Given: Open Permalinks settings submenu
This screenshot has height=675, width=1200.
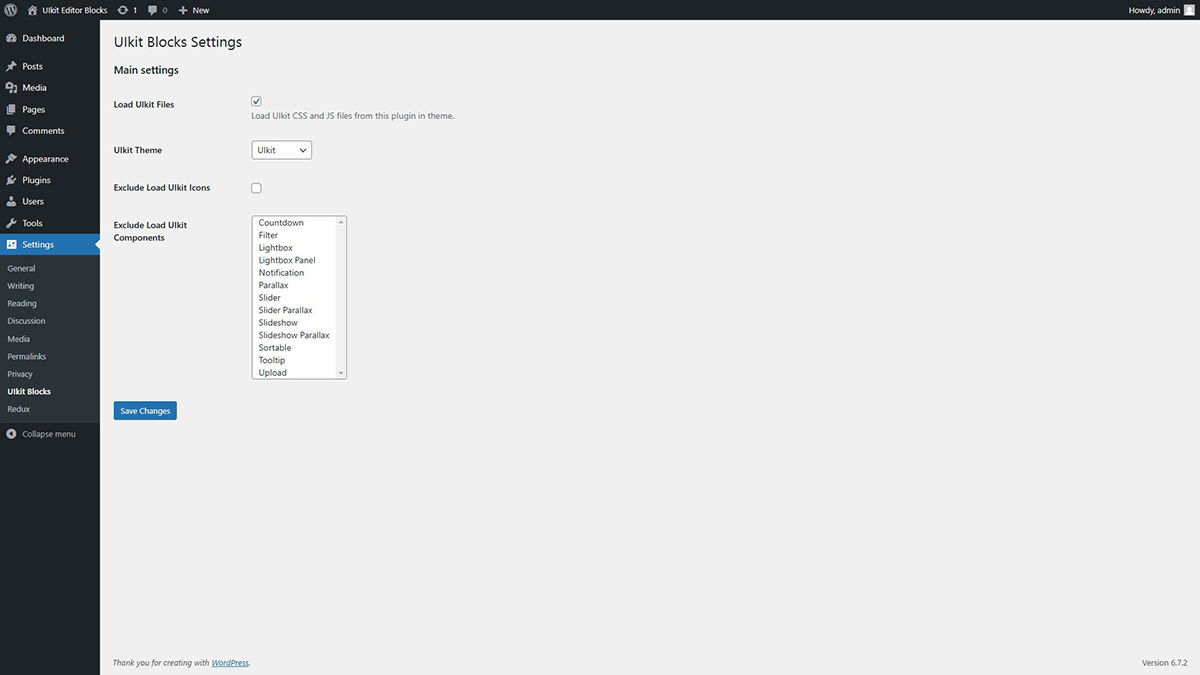Looking at the screenshot, I should (26, 356).
